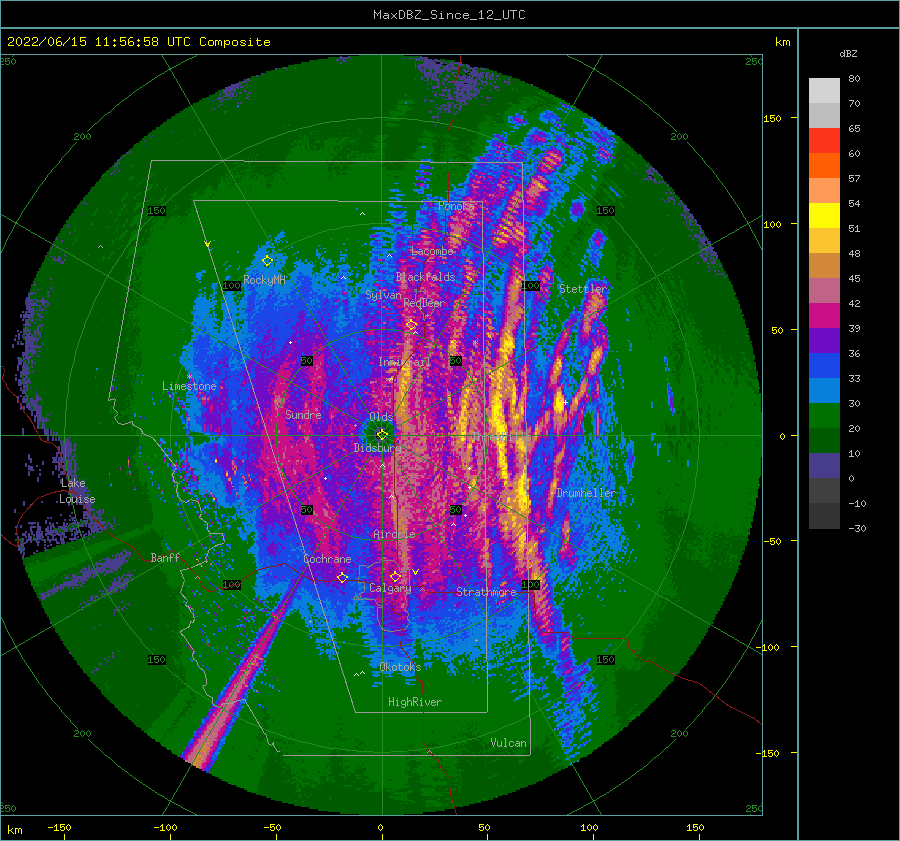Click the km unit label at bottom left

(14, 830)
